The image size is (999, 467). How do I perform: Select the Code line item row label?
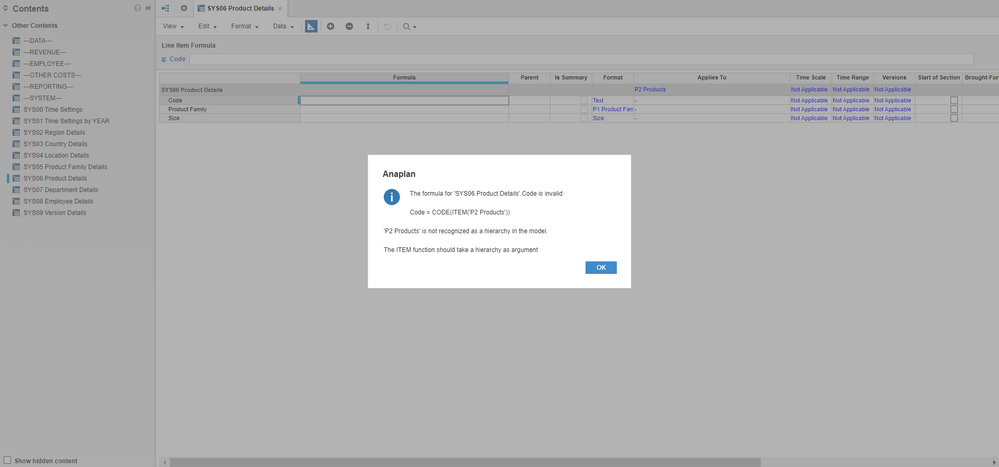(x=175, y=100)
